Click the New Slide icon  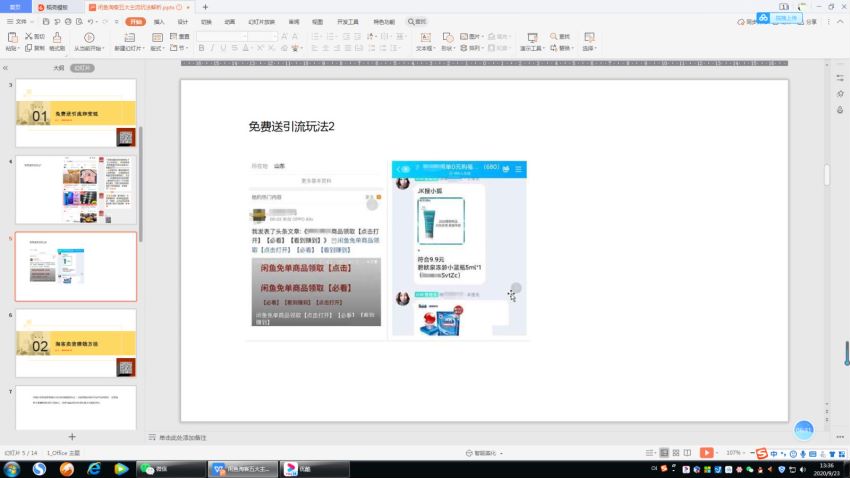pyautogui.click(x=130, y=37)
